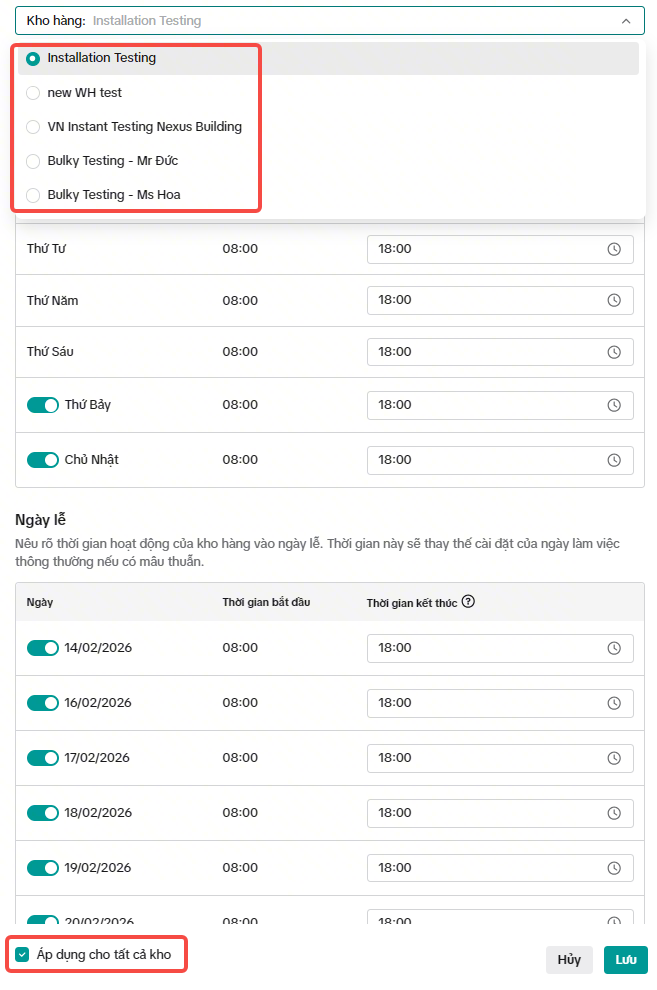Pick Bulky Testing - Mr Đức option
Viewport: 657px width, 990px height.
click(112, 161)
